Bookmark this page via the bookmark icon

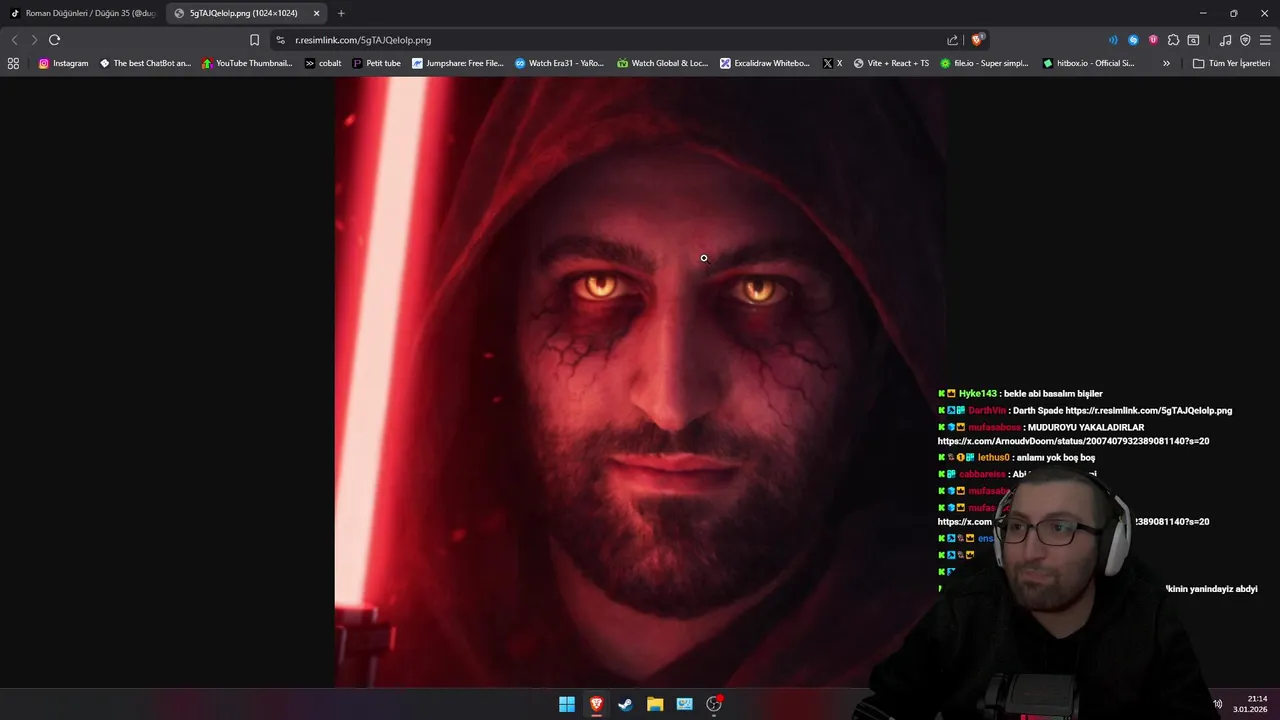click(254, 40)
